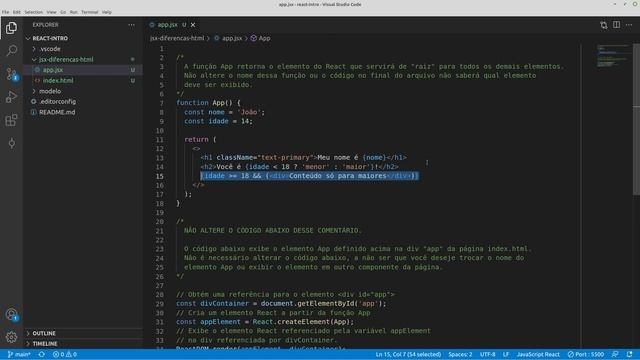Open the View menu
This screenshot has width=640, height=360.
(x=51, y=12)
